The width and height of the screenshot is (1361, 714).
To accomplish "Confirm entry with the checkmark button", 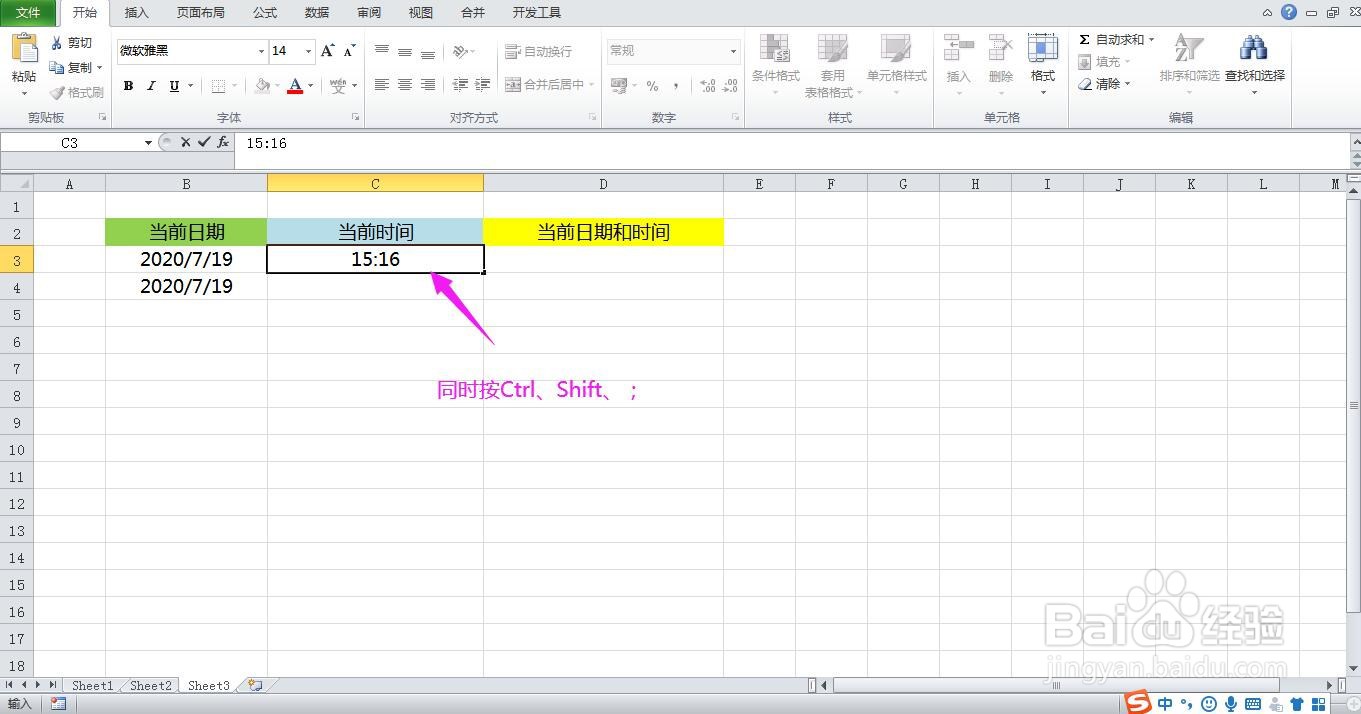I will point(204,143).
